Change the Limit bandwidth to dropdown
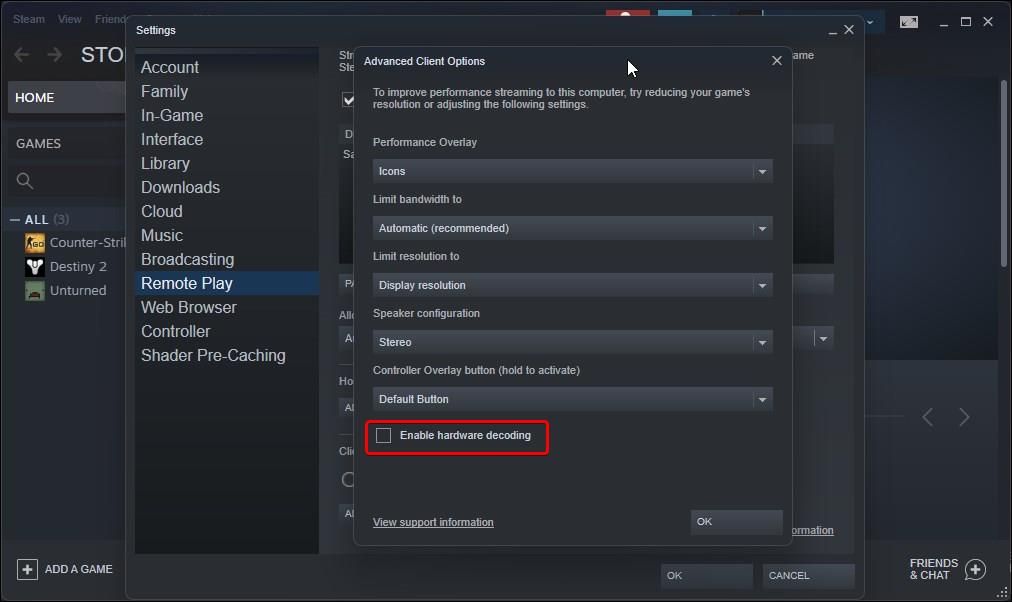 tap(571, 228)
